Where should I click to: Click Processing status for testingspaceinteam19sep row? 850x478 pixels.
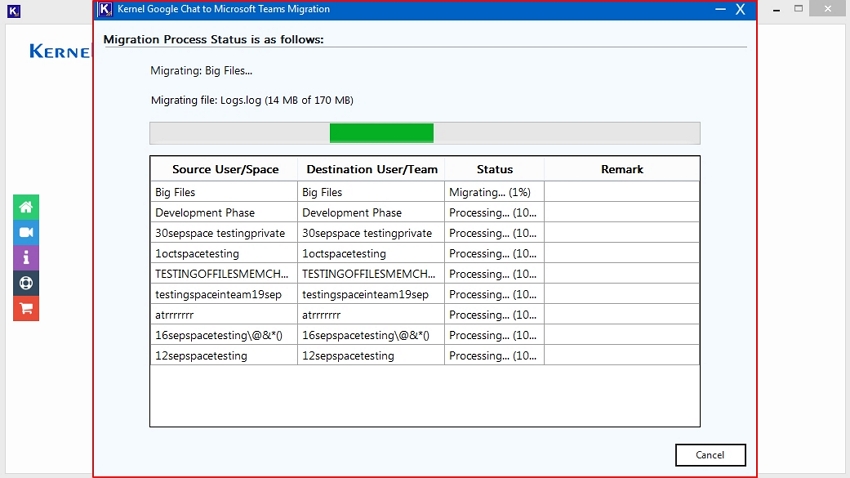(x=494, y=294)
